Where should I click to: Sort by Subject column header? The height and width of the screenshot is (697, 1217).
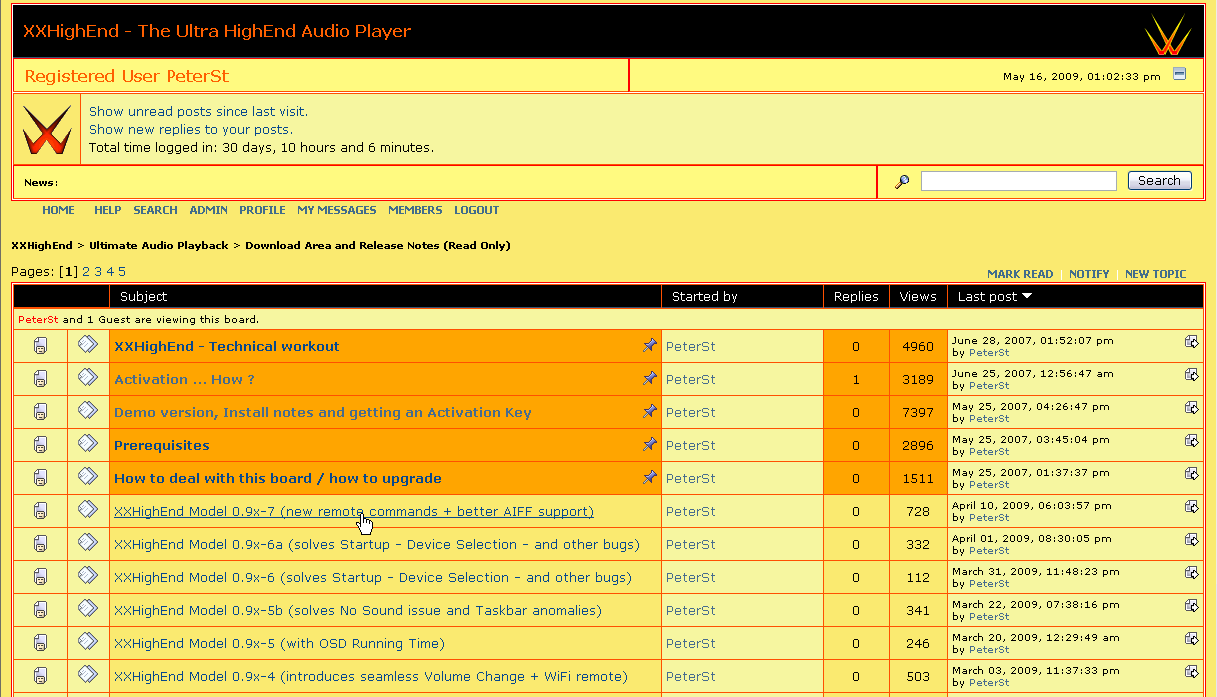pyautogui.click(x=144, y=297)
